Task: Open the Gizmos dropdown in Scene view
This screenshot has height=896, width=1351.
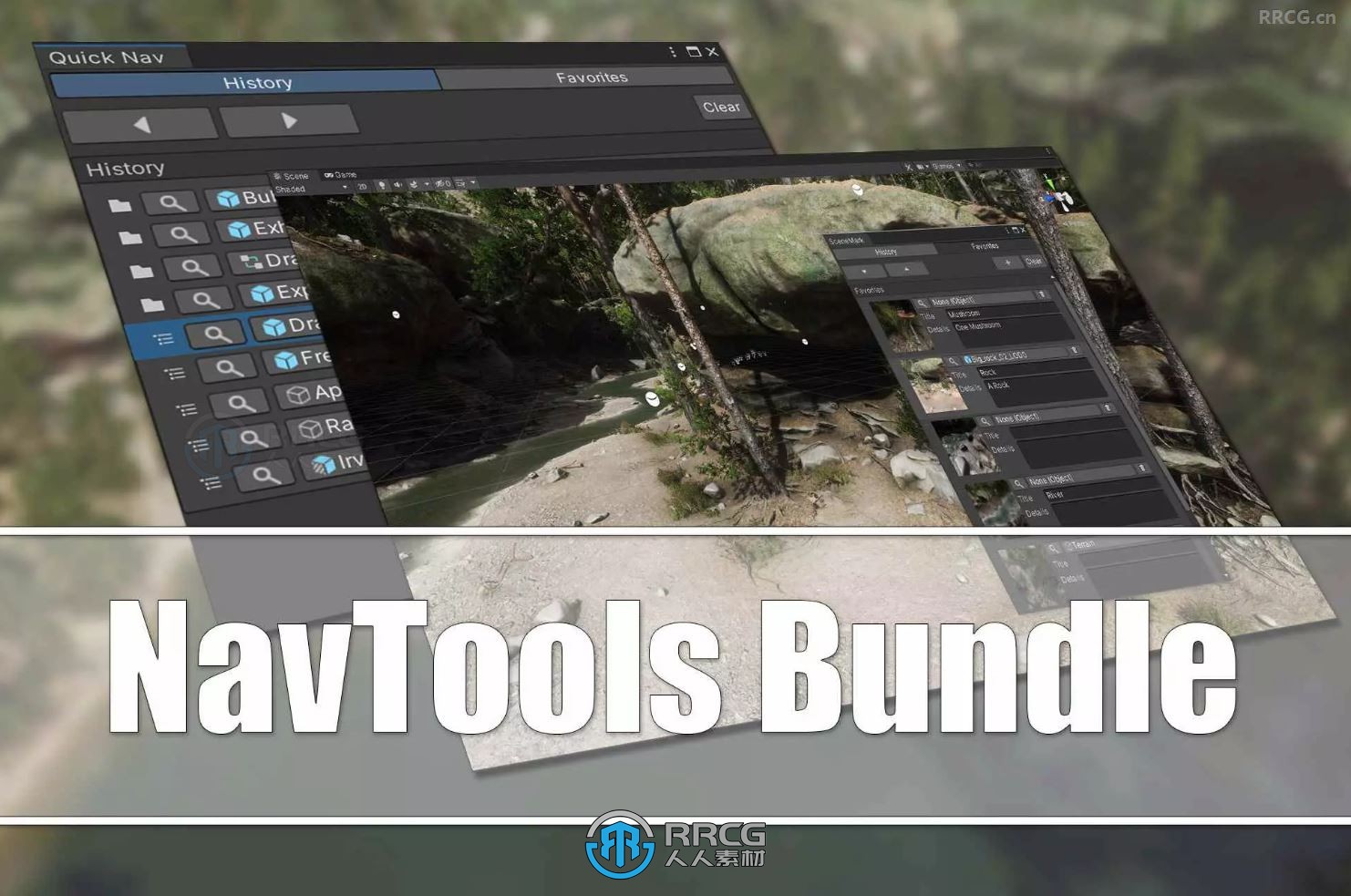Action: [945, 166]
